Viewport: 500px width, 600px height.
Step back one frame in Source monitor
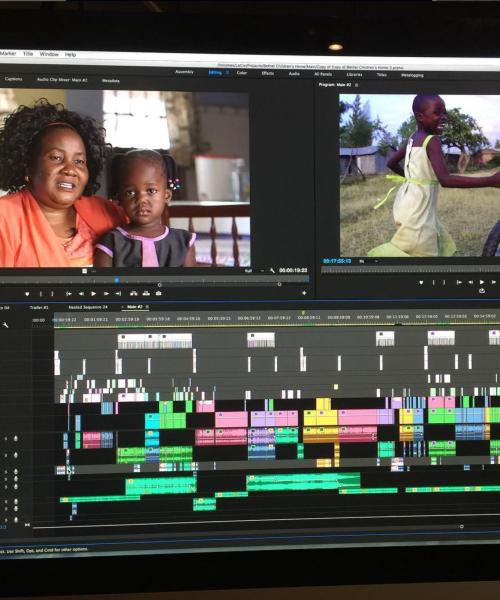click(81, 294)
